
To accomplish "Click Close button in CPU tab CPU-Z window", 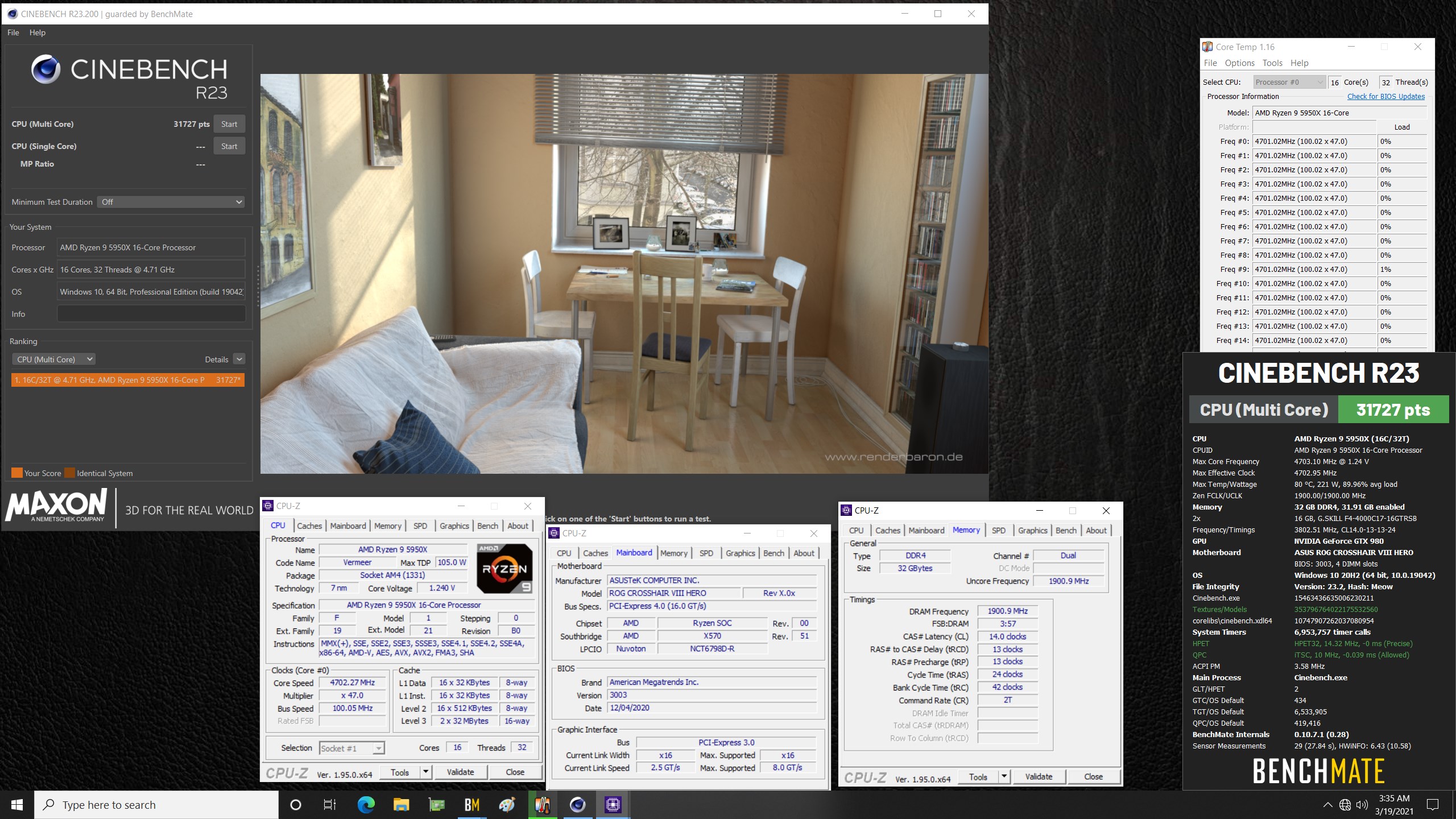I will click(x=515, y=772).
